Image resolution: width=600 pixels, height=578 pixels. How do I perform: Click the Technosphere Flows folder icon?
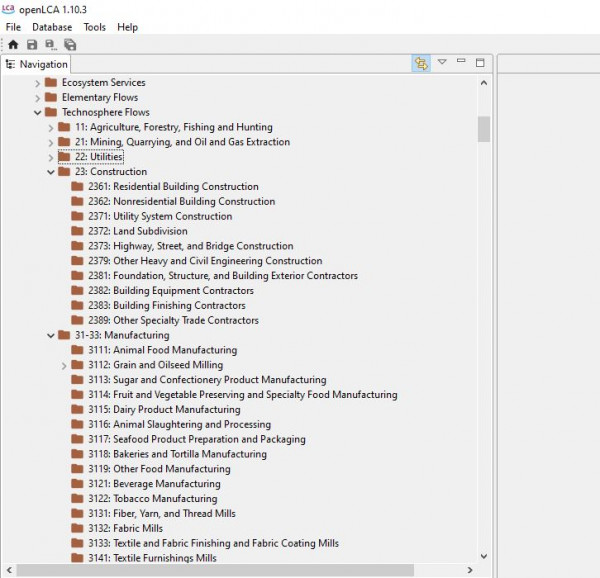51,112
